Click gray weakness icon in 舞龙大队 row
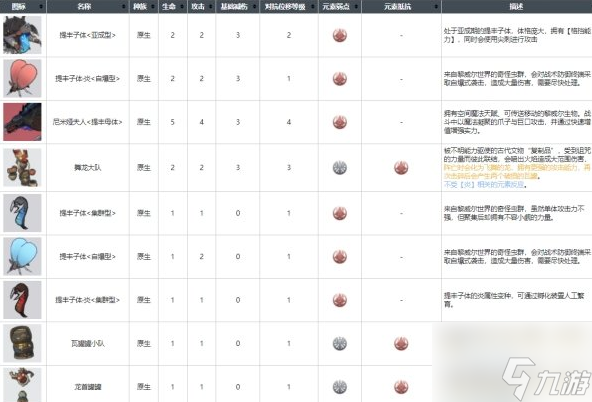The image size is (592, 402). coord(340,168)
